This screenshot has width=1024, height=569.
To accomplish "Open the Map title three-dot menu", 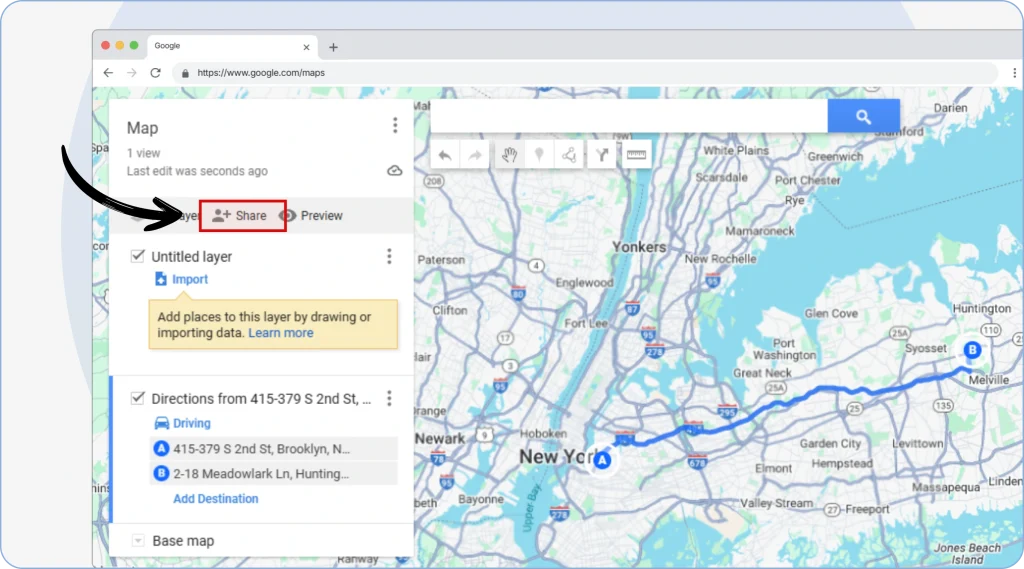I will point(395,125).
